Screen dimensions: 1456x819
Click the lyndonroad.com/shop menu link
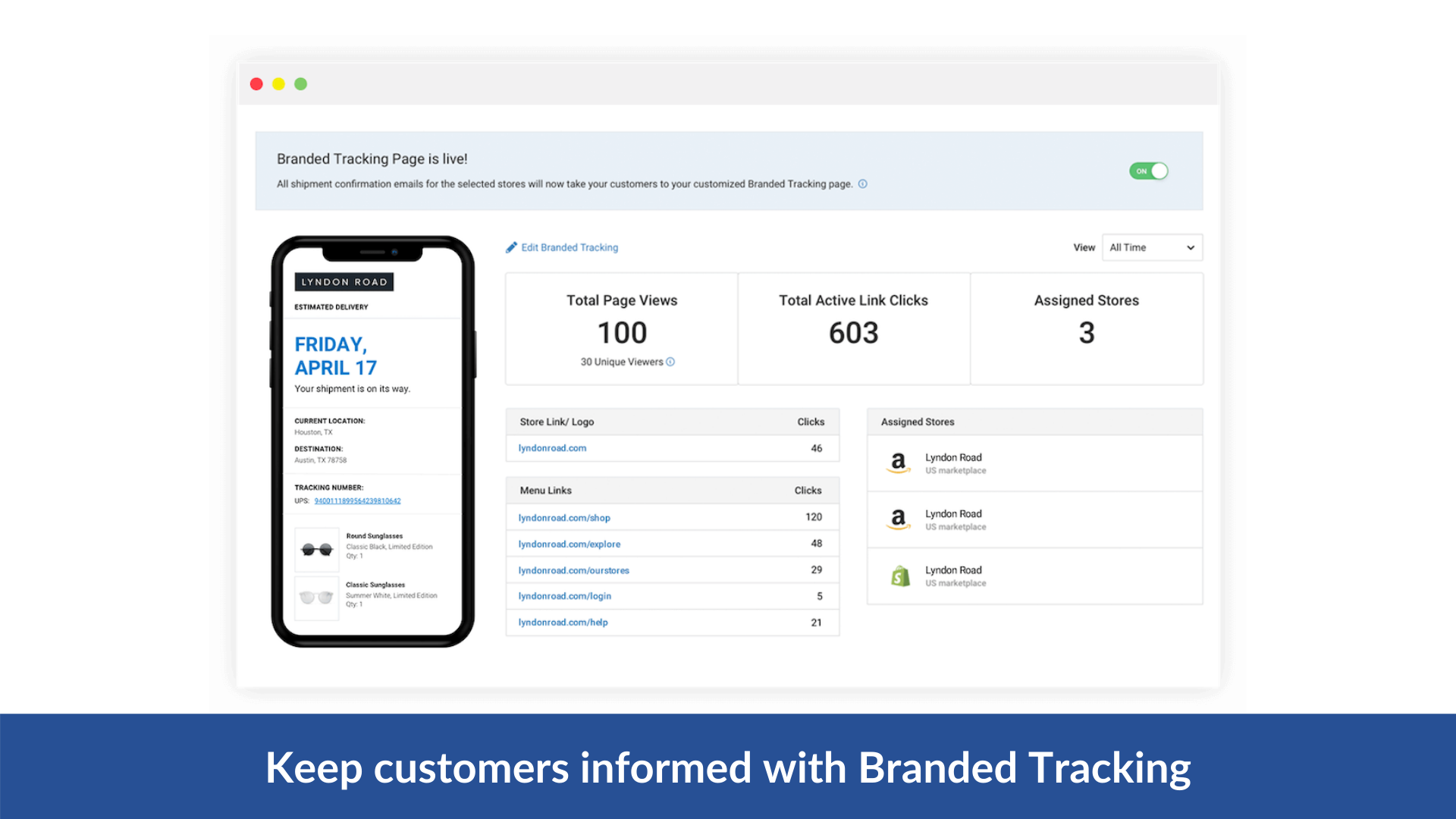pyautogui.click(x=564, y=518)
